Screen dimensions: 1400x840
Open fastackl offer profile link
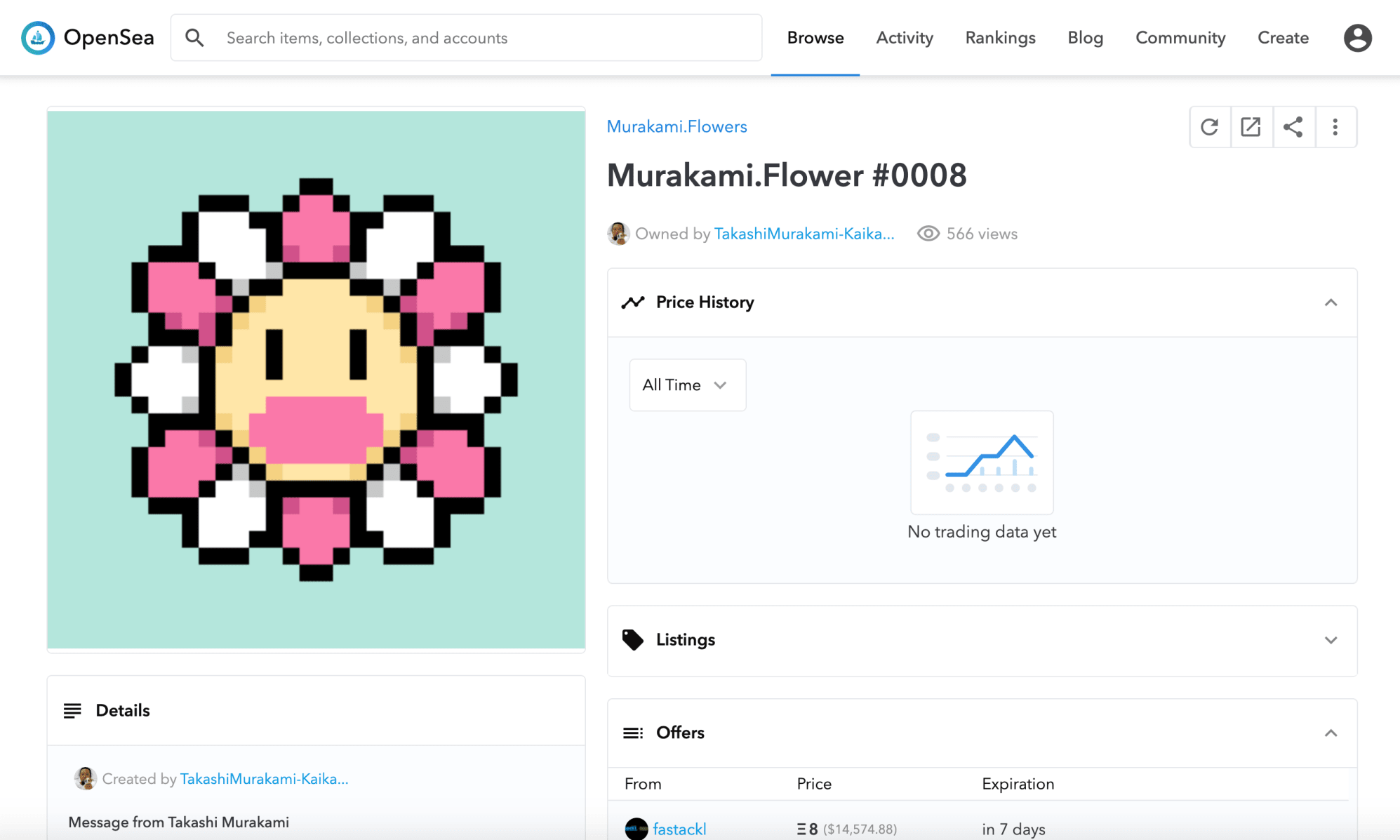tap(679, 829)
